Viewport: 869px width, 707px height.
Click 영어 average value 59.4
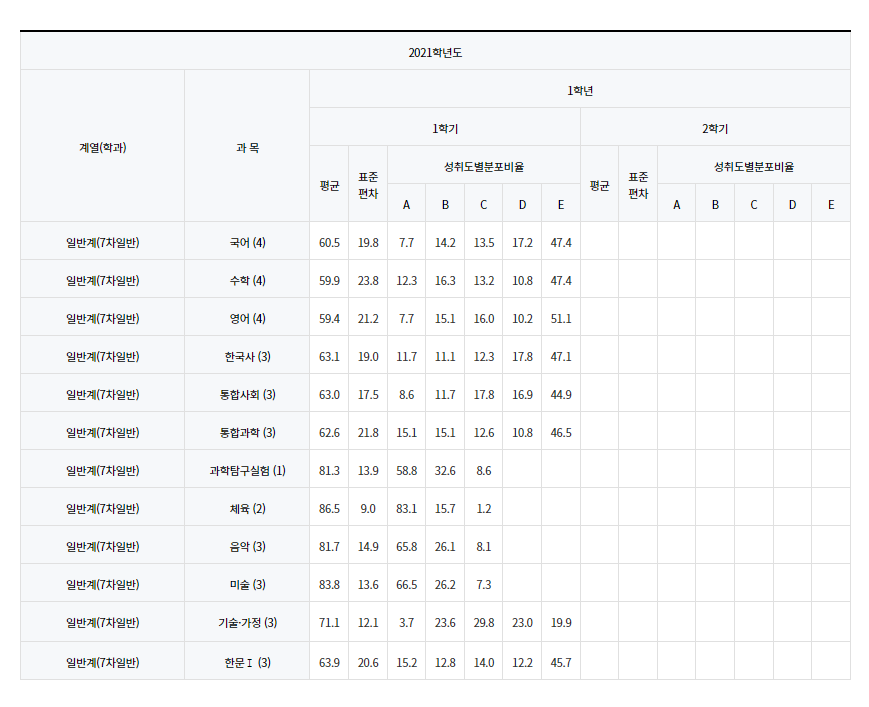pyautogui.click(x=329, y=319)
